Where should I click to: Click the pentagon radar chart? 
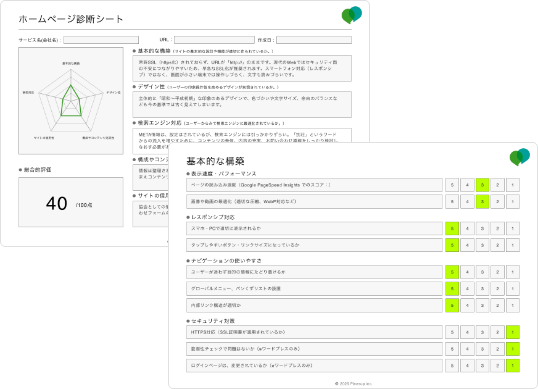(x=71, y=101)
